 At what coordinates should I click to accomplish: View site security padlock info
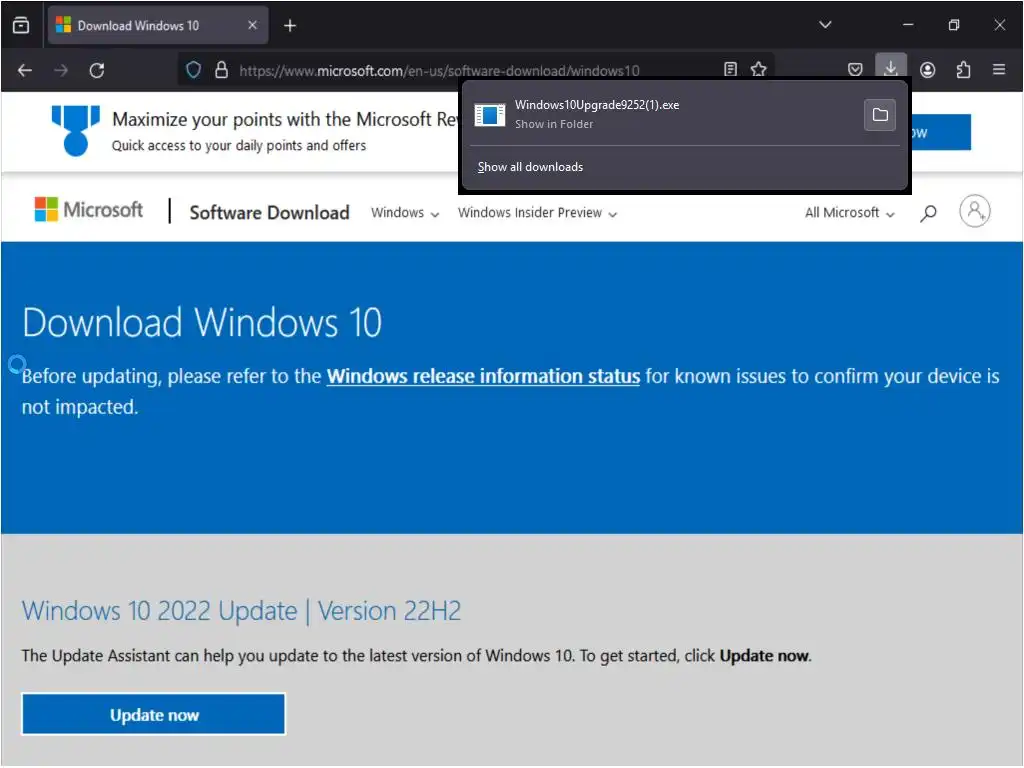[x=221, y=70]
